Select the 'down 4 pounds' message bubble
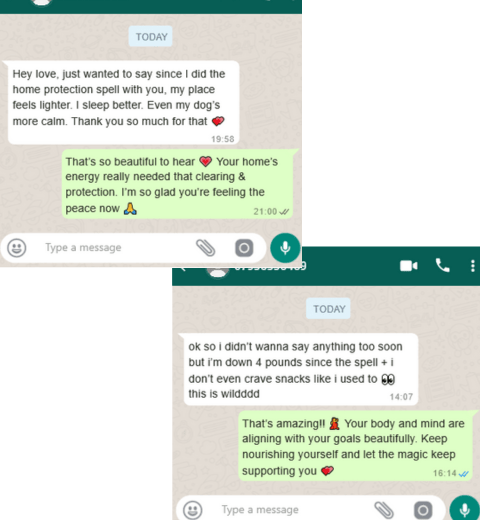 click(301, 369)
